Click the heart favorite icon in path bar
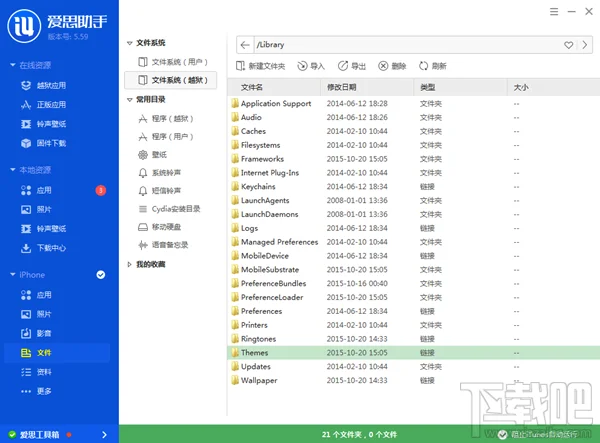 pyautogui.click(x=569, y=45)
